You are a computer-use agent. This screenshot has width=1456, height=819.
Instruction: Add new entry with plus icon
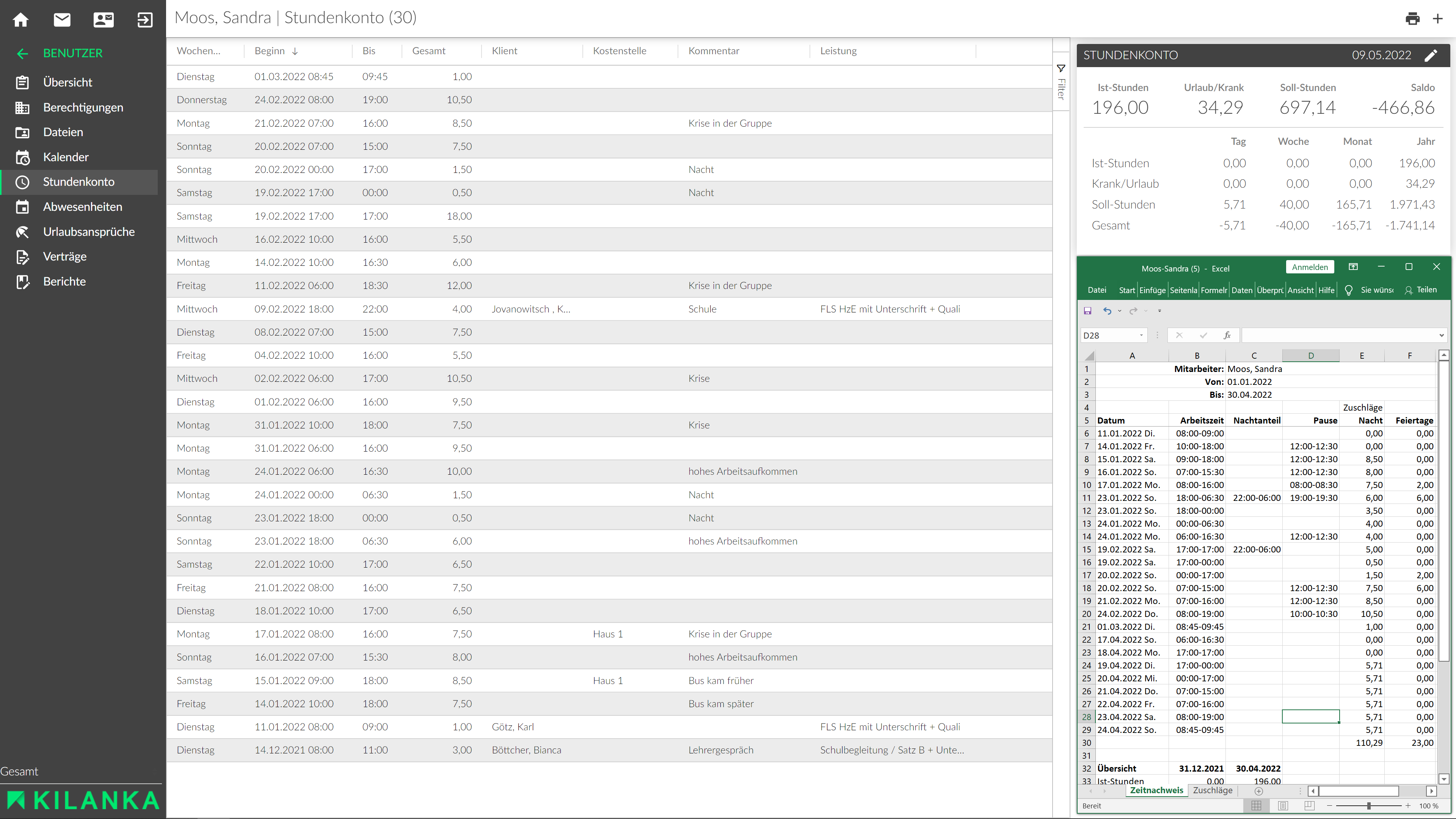[1438, 19]
